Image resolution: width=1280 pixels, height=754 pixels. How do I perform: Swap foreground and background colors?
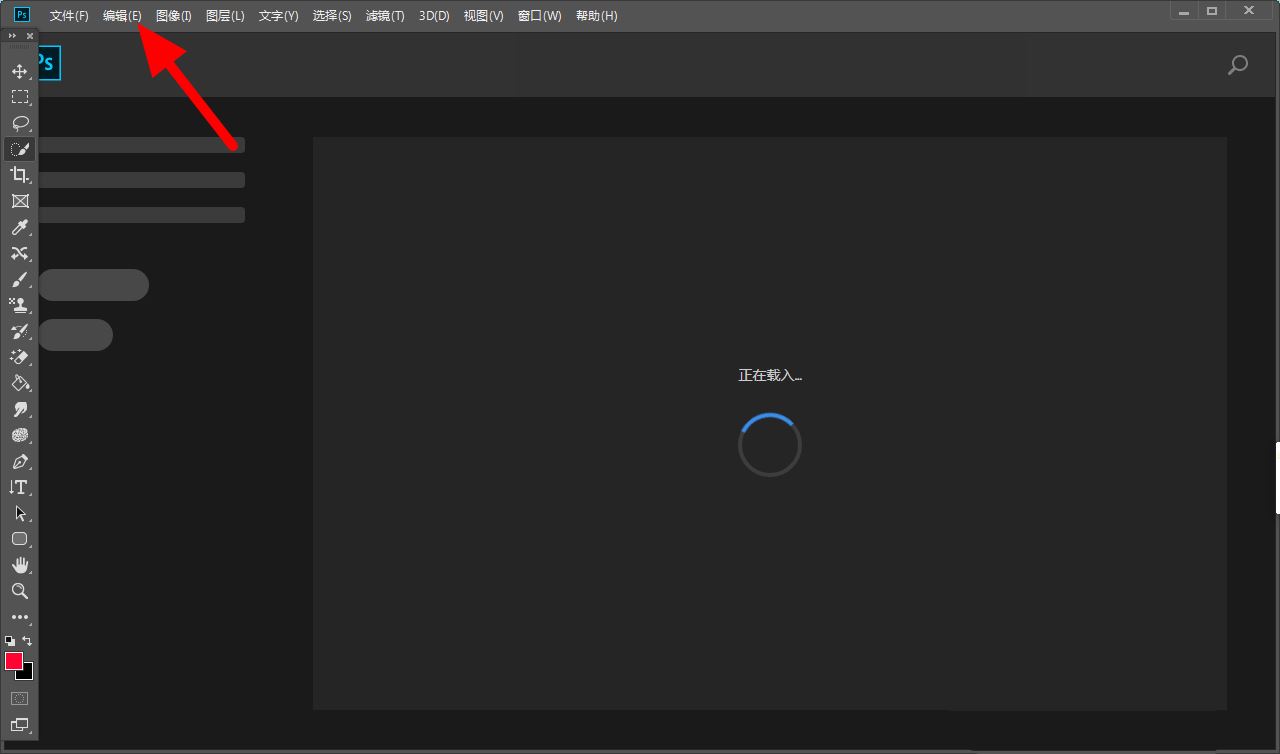27,640
